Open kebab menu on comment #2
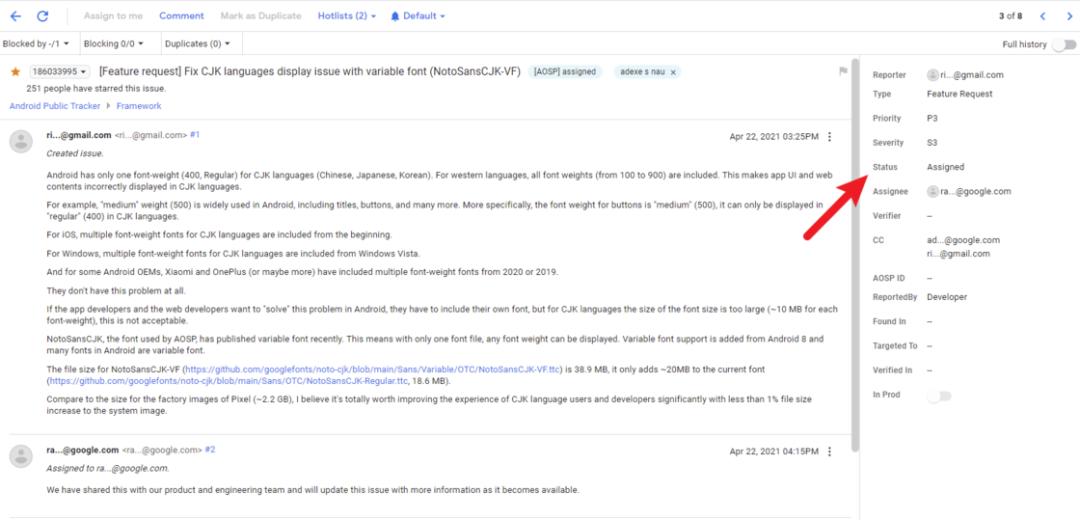1080x520 pixels. (829, 452)
